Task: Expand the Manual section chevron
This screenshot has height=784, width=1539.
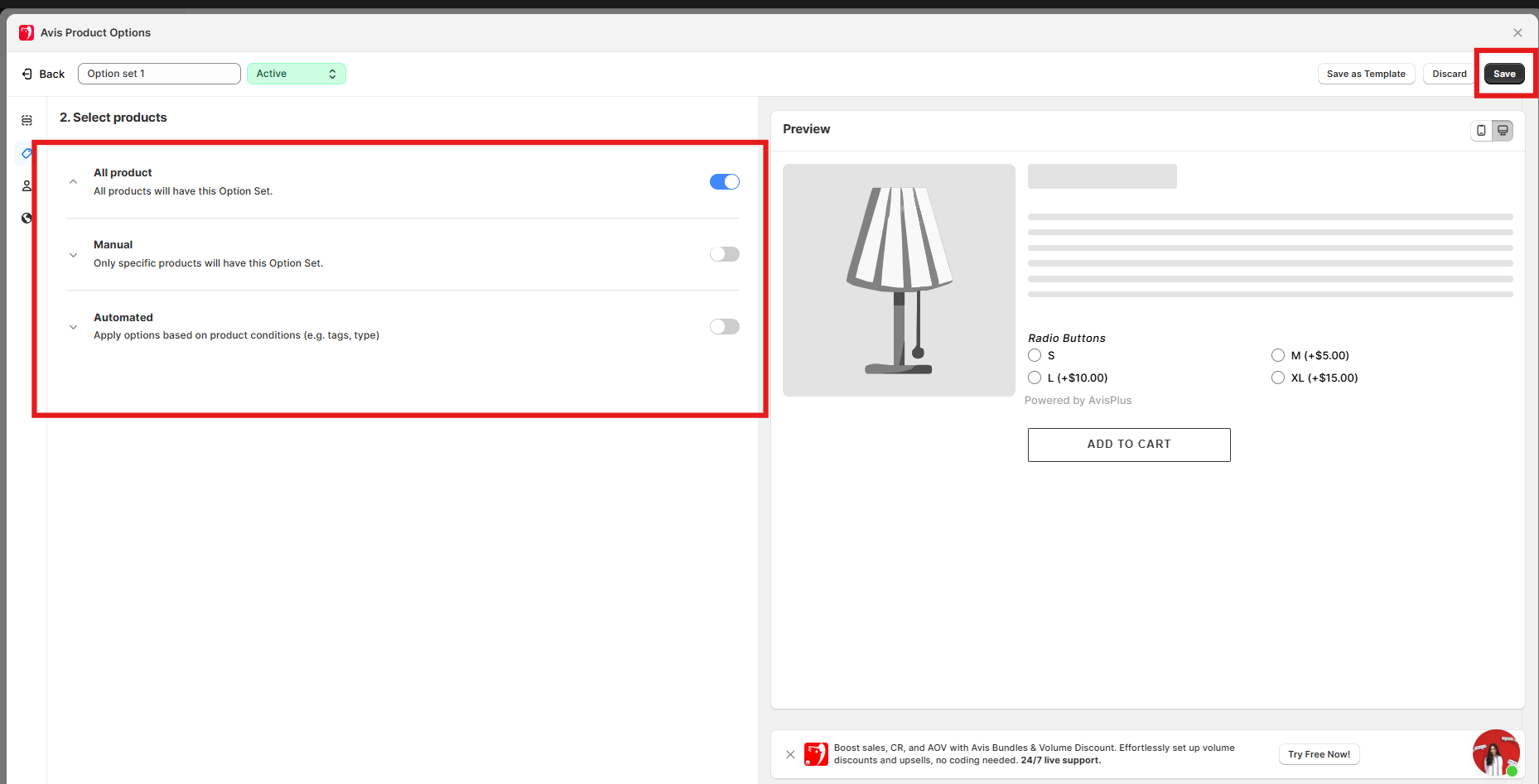Action: coord(74,255)
